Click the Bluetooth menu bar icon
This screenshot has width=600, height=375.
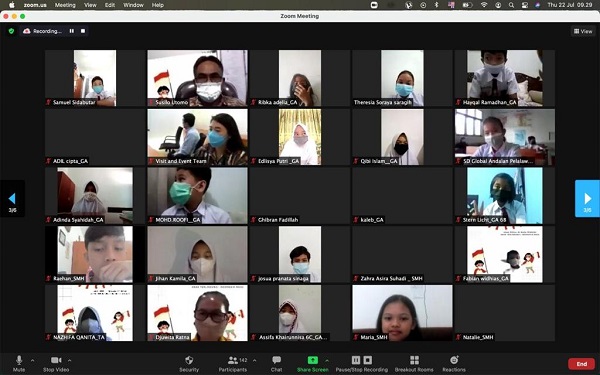[436, 5]
